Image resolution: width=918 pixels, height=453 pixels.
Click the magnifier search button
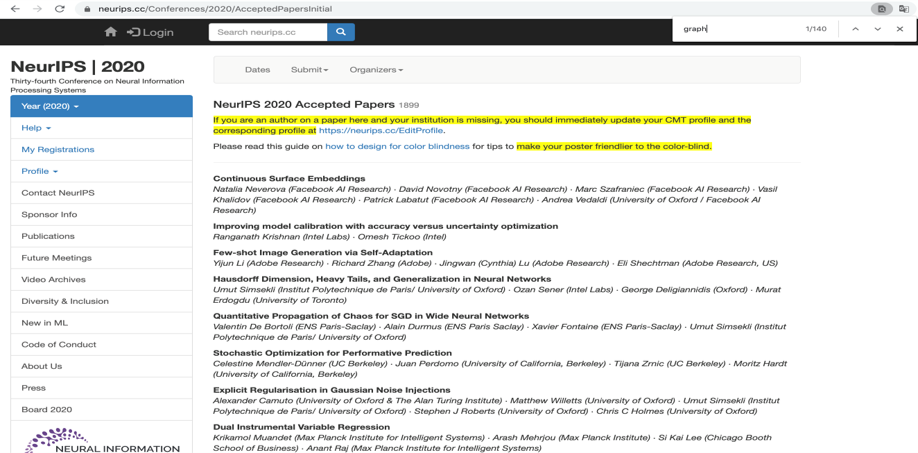pos(341,32)
